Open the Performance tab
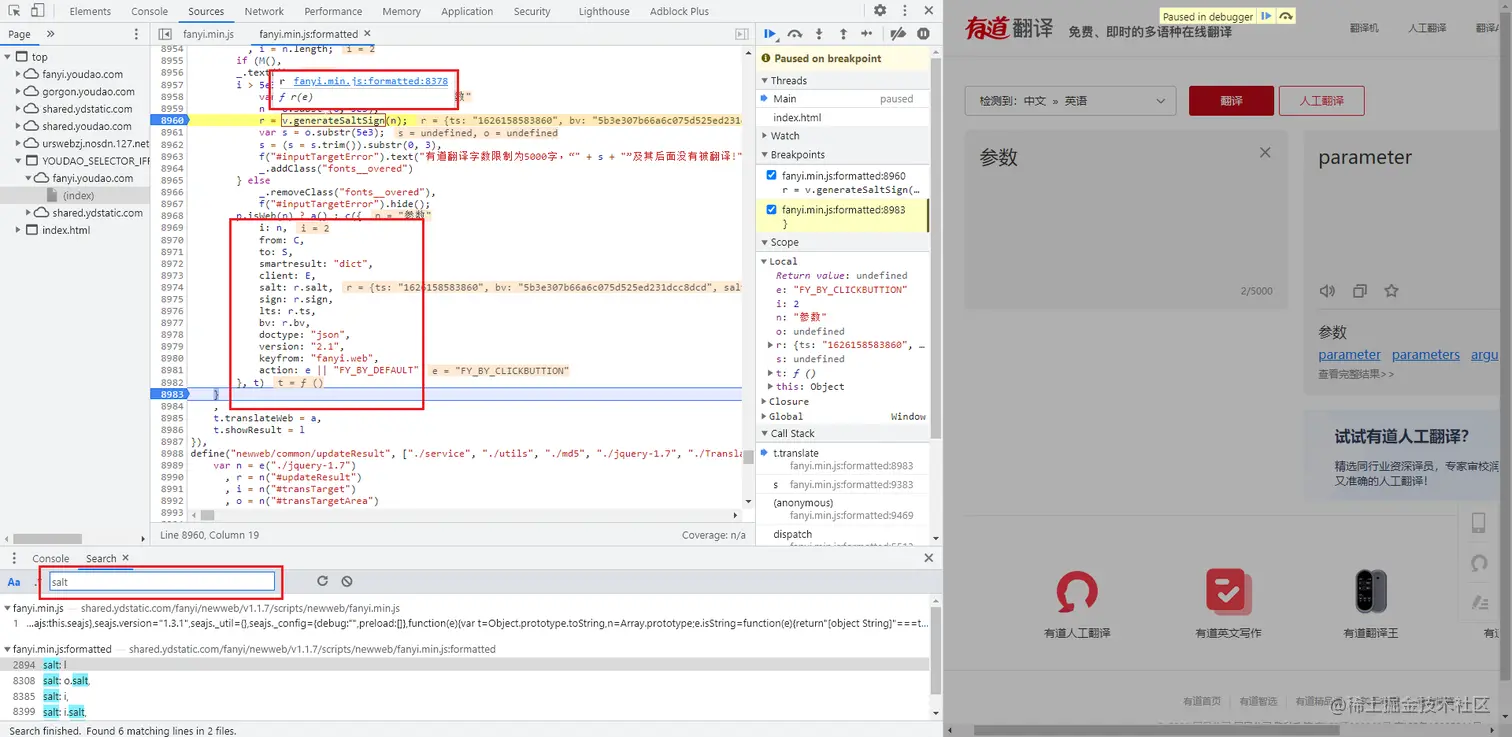Image resolution: width=1512 pixels, height=737 pixels. point(333,11)
